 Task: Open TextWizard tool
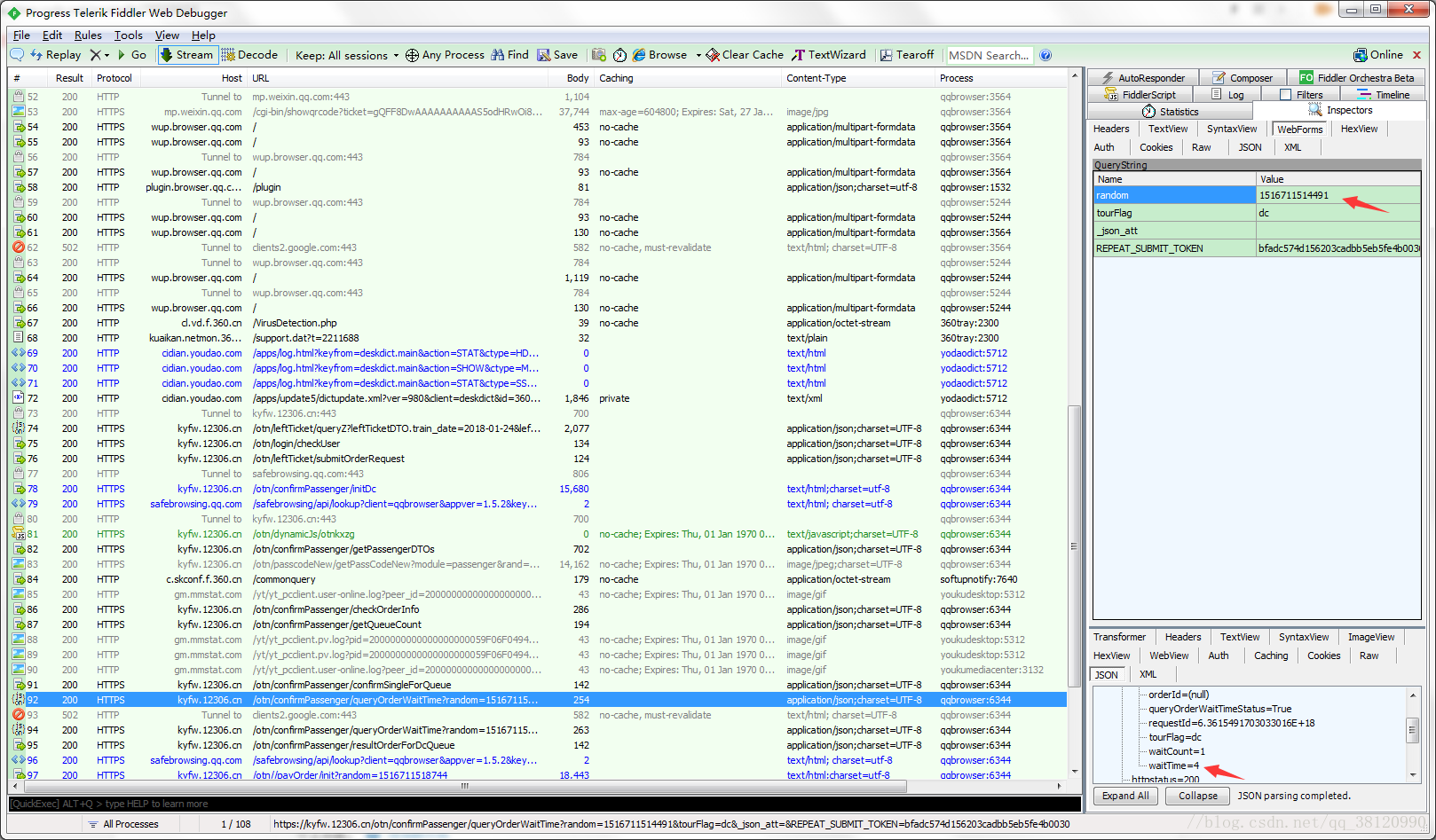[829, 55]
